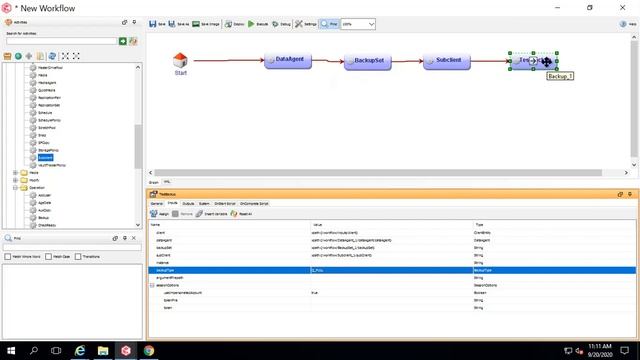Click the green circle icon in Activities toolbar
Viewport: 640px width, 360px height.
(18, 56)
